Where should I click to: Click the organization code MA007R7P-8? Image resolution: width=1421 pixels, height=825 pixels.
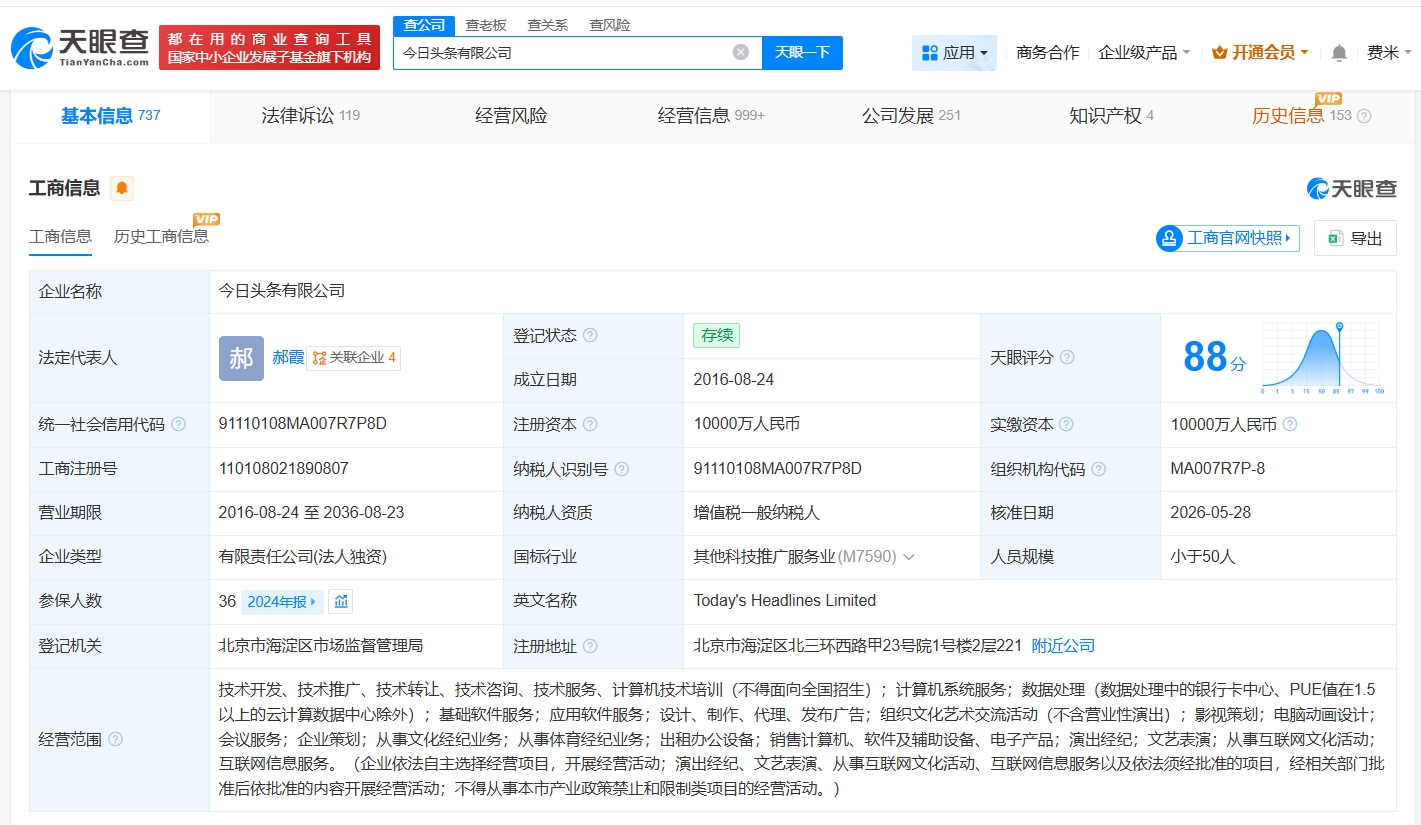1217,468
